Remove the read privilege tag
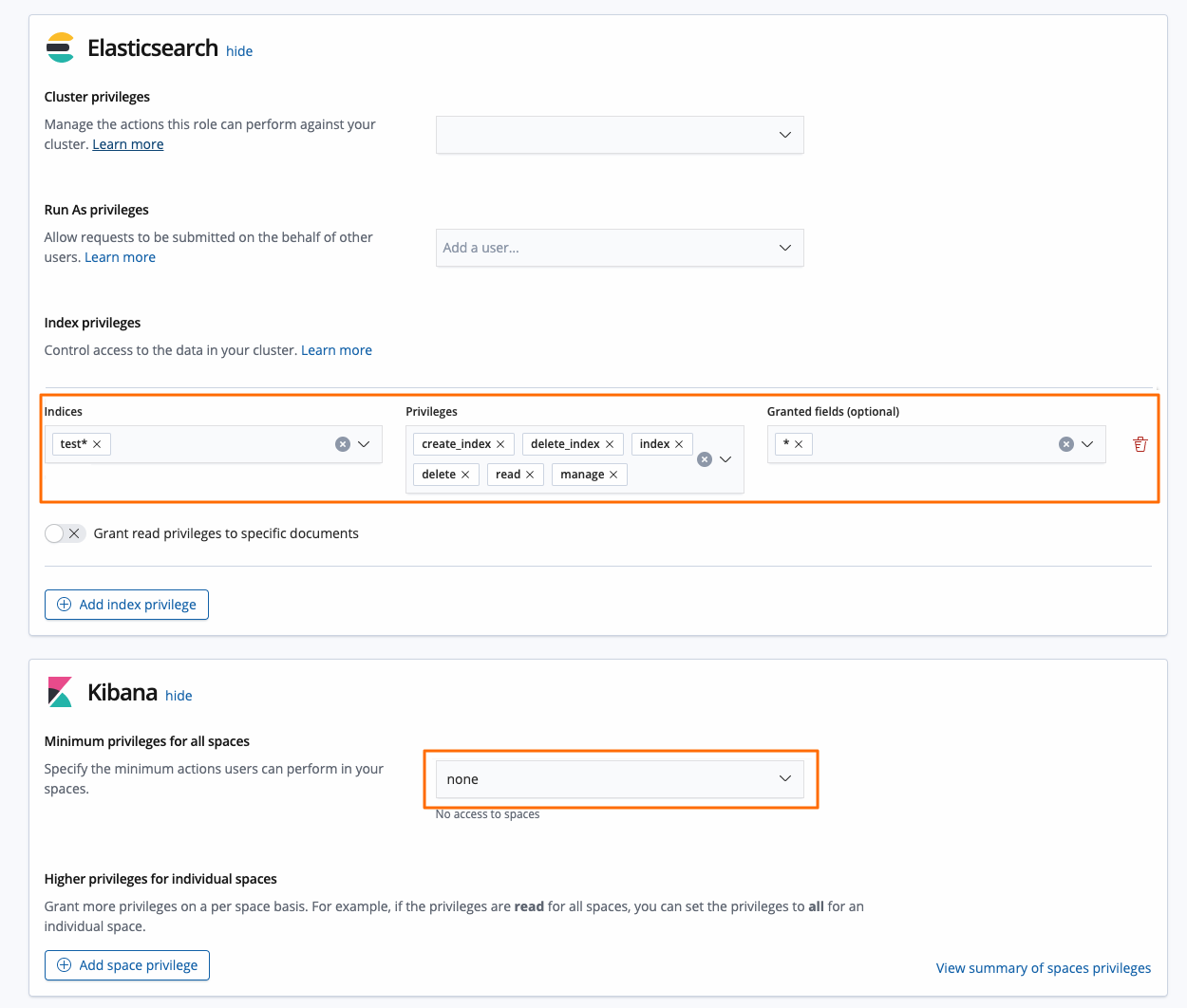1187x1008 pixels. point(530,475)
